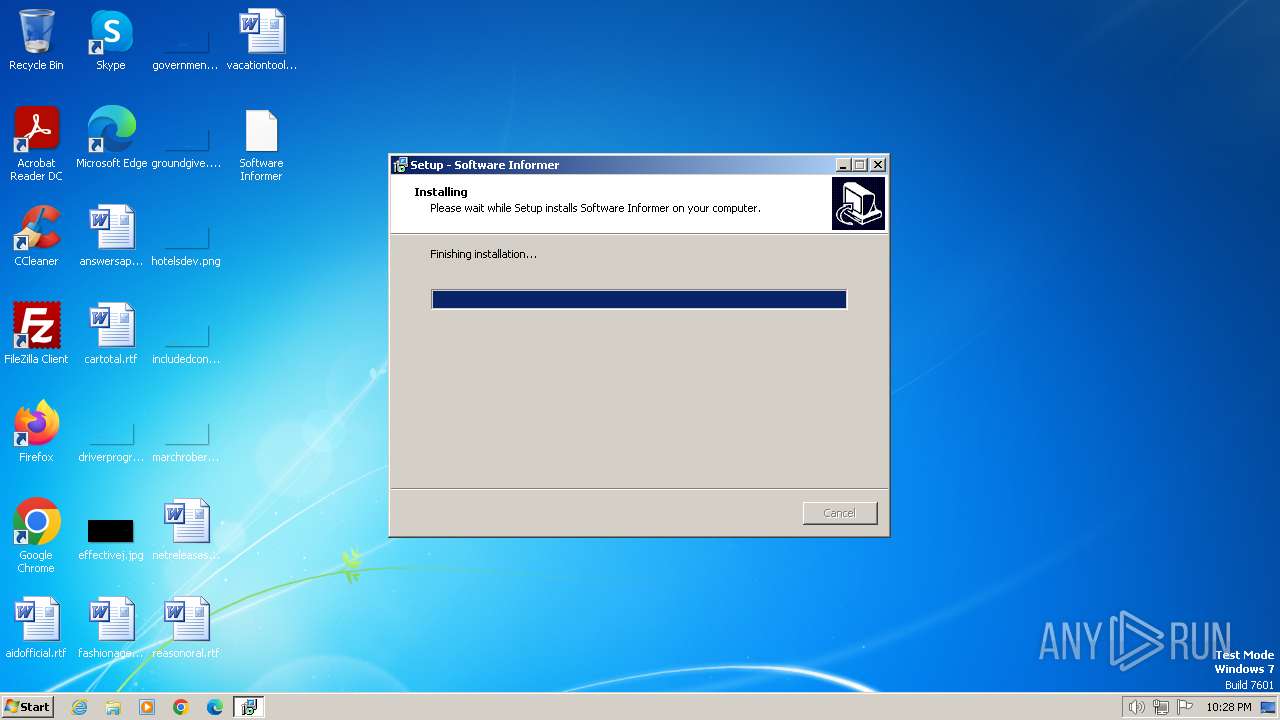This screenshot has width=1280, height=720.
Task: Open the Recycle Bin desktop icon
Action: pyautogui.click(x=36, y=40)
